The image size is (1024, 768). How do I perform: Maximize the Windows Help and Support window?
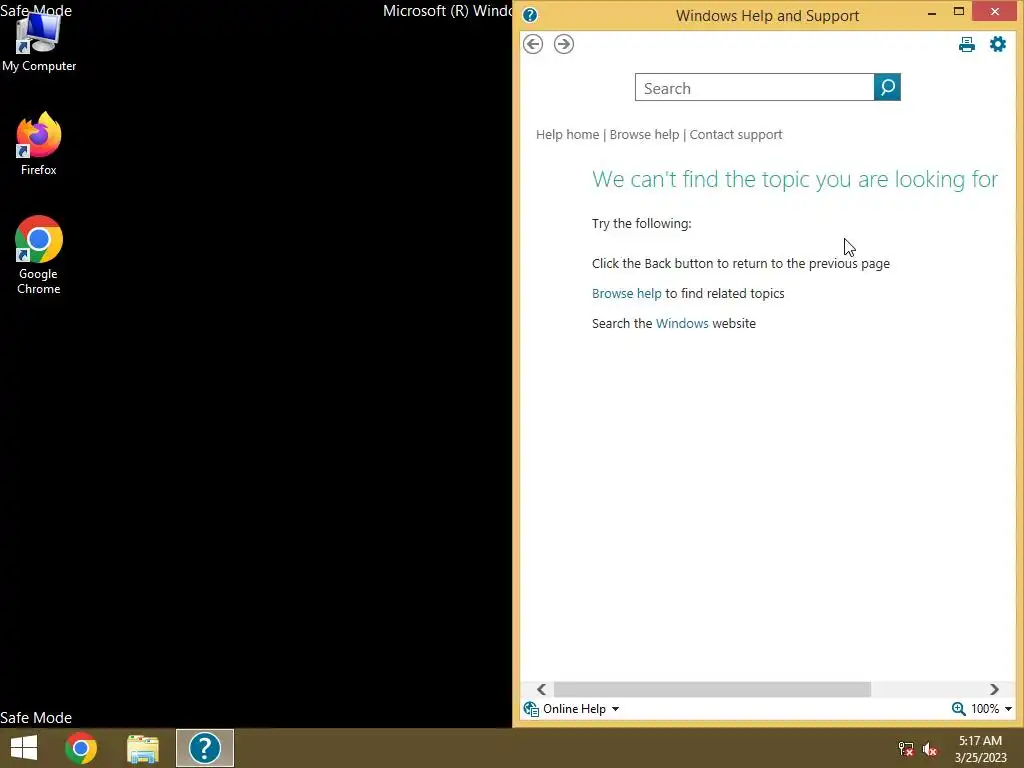pos(959,11)
